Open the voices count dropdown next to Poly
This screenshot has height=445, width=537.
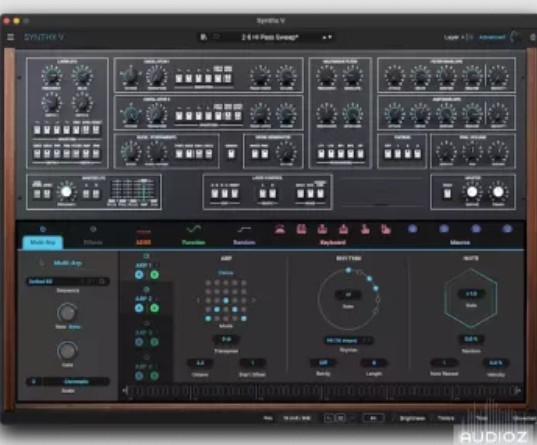click(x=296, y=418)
